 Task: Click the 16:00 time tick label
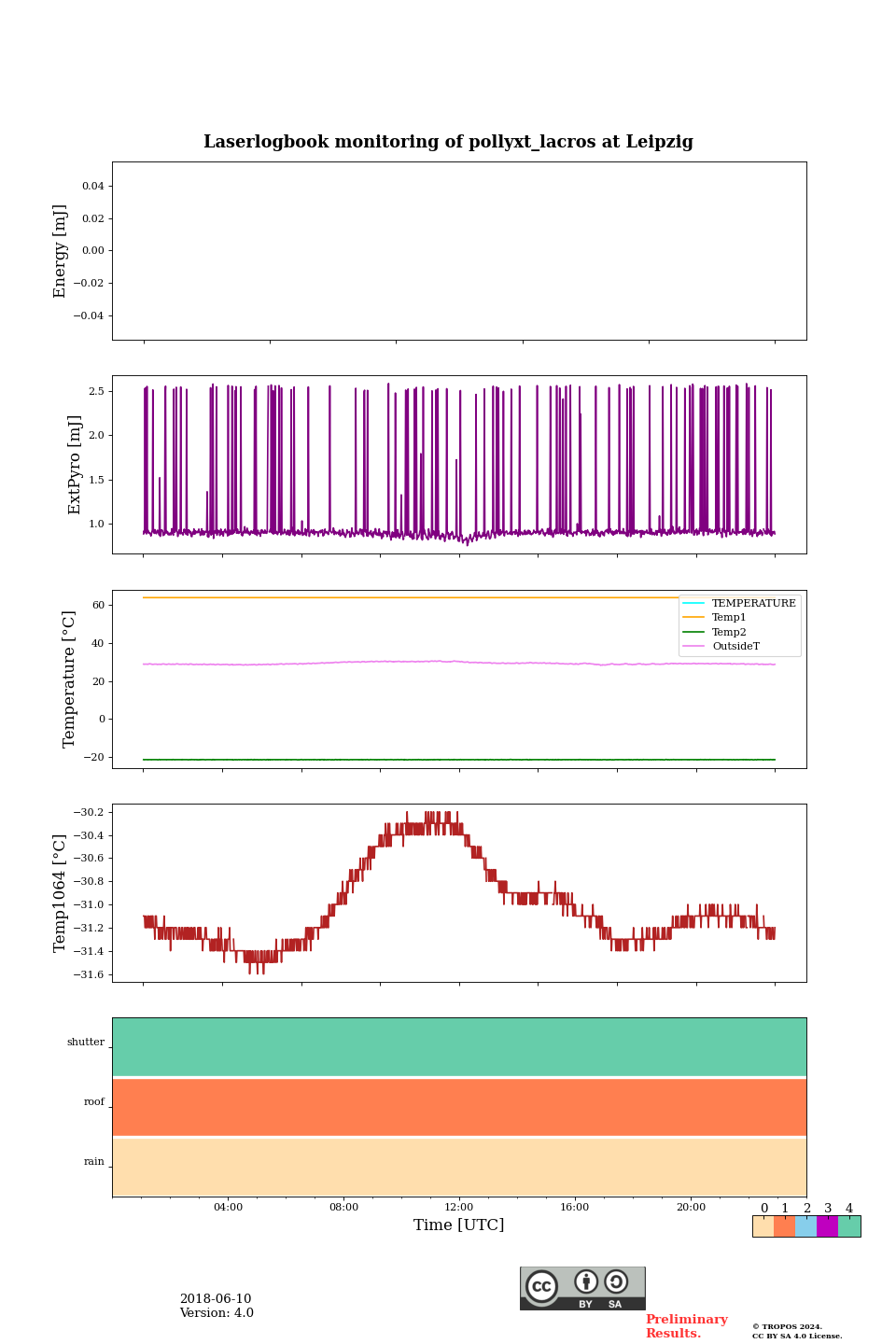click(575, 1207)
